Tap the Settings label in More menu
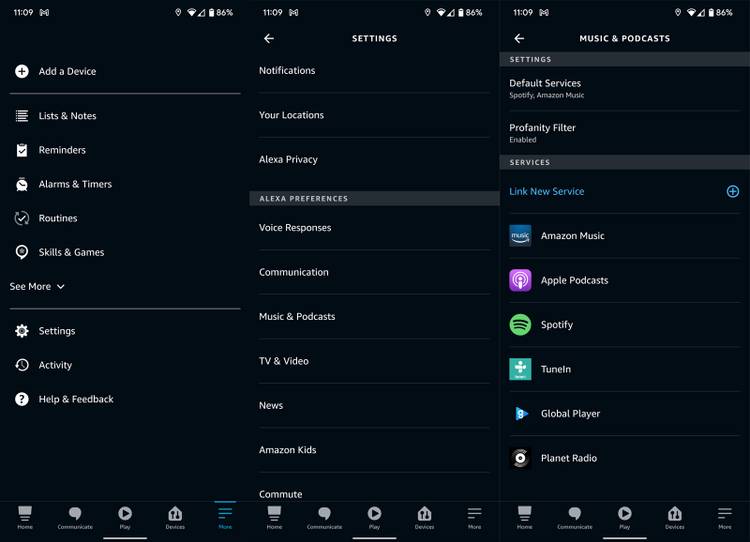 coord(57,331)
